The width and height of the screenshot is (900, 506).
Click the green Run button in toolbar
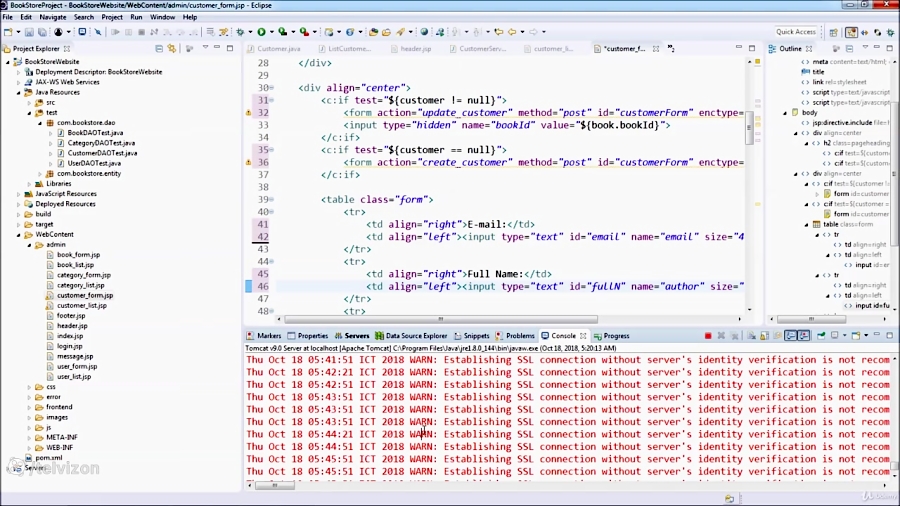261,32
